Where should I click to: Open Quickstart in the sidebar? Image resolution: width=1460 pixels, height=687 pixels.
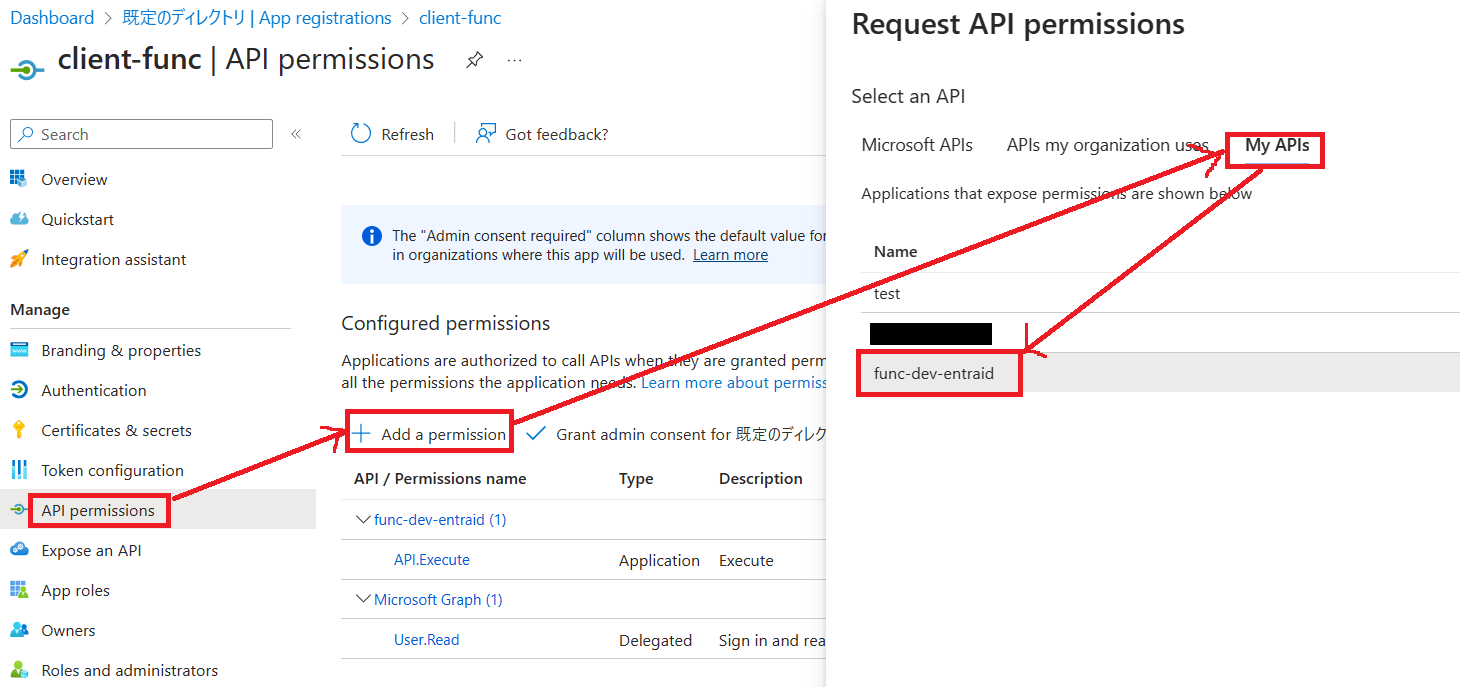[x=74, y=219]
